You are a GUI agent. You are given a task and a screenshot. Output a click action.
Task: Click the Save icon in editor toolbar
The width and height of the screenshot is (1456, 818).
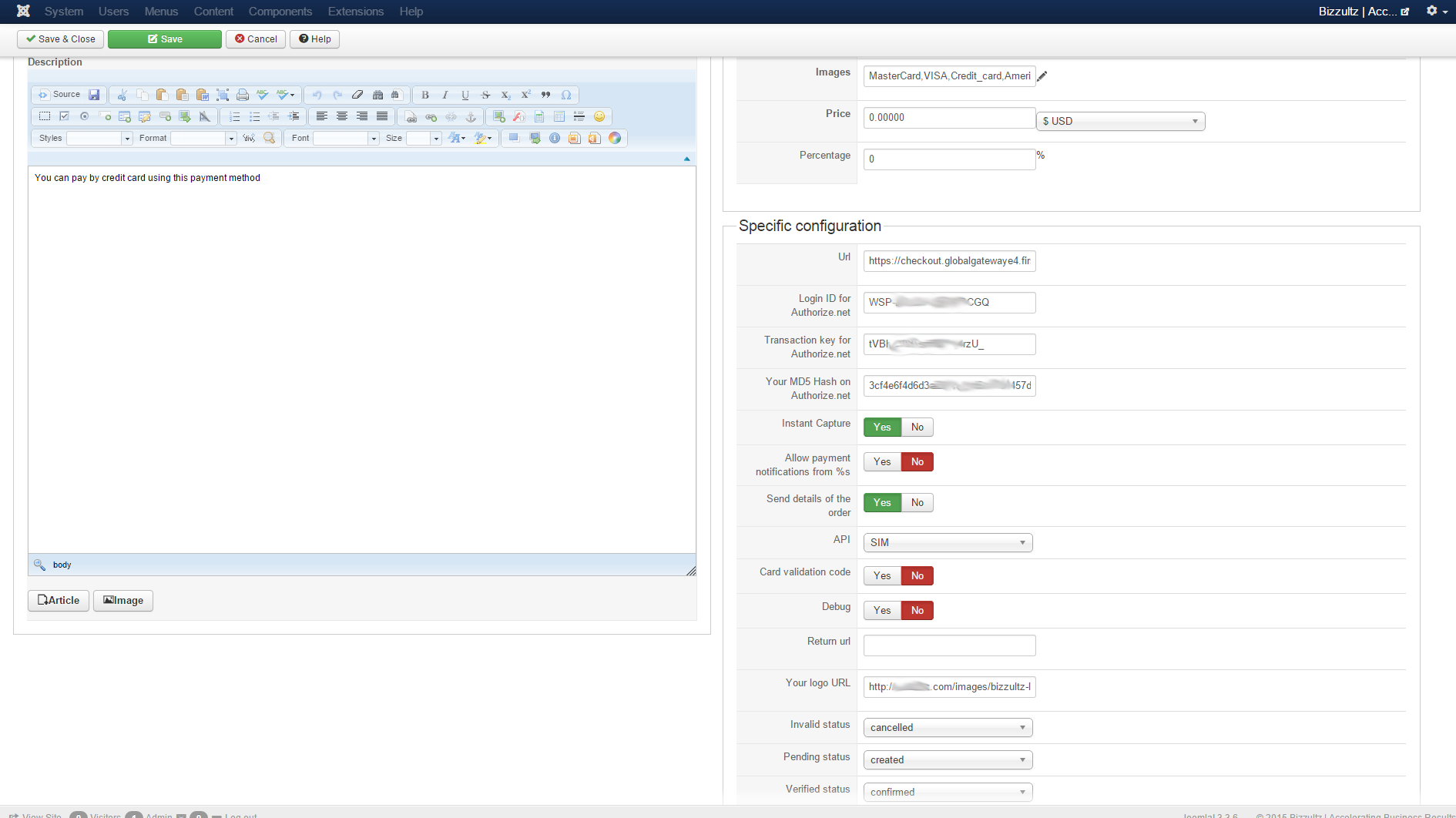tap(94, 95)
